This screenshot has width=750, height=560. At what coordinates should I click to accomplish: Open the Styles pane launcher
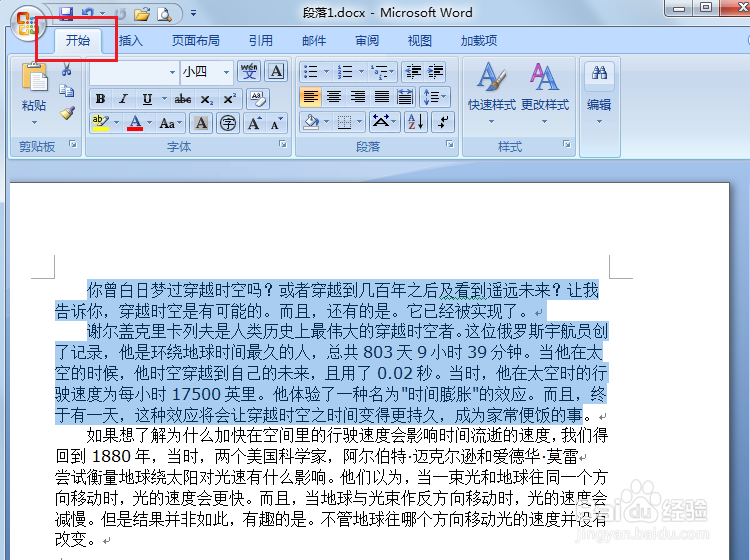566,144
